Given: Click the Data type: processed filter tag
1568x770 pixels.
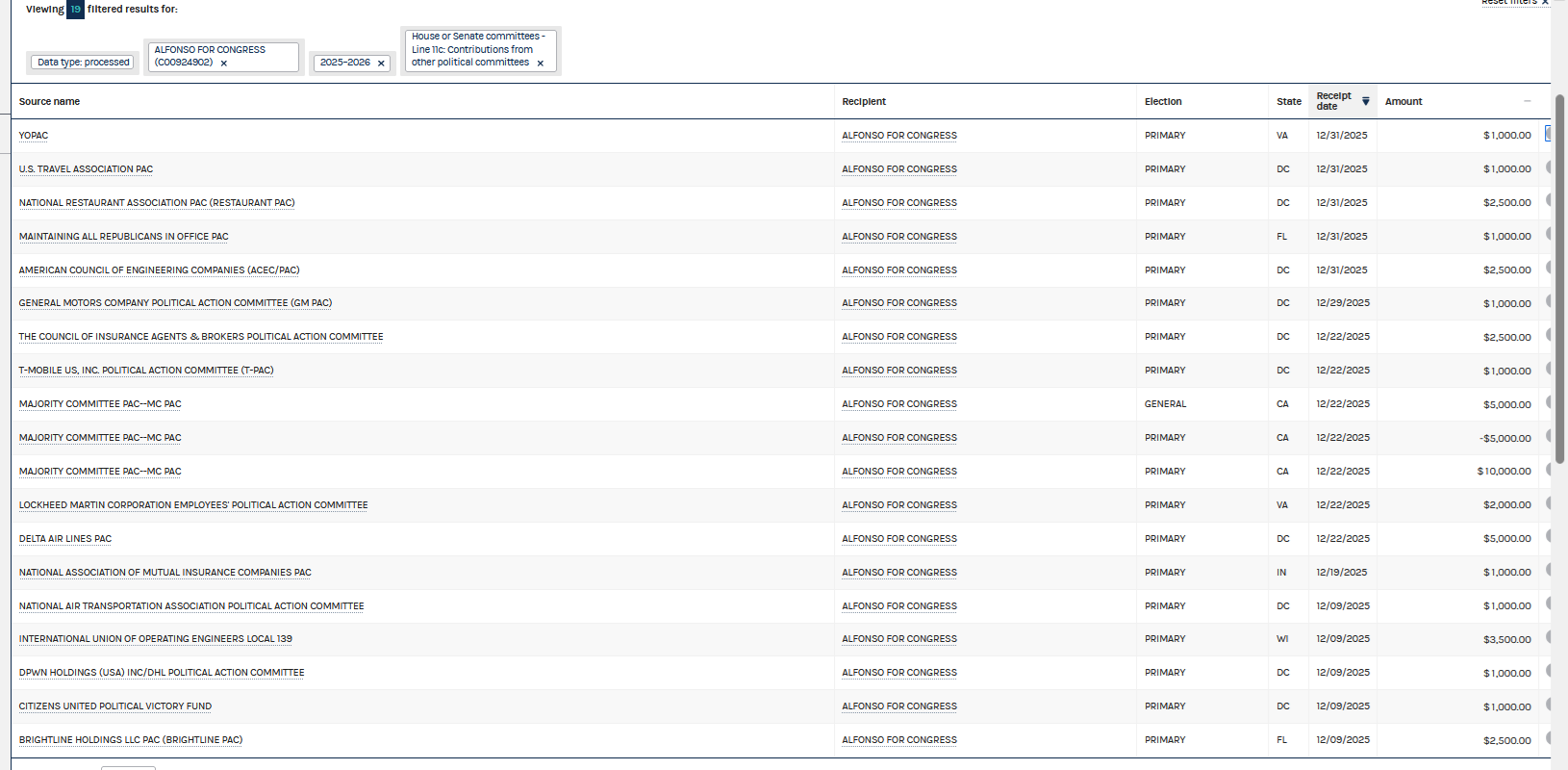Looking at the screenshot, I should point(84,63).
